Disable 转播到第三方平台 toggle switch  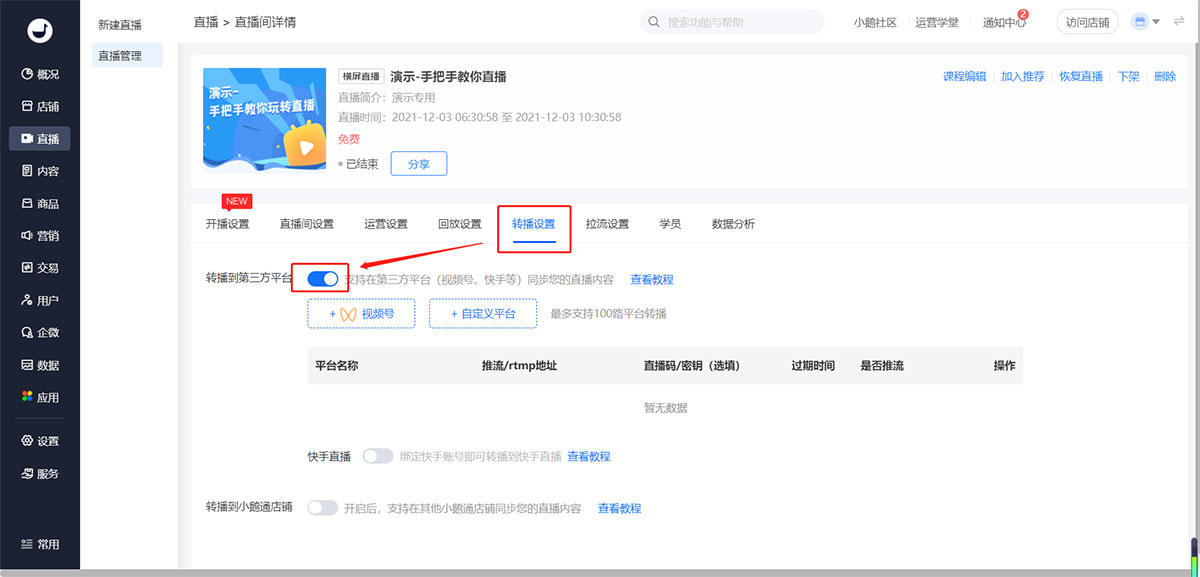click(323, 279)
